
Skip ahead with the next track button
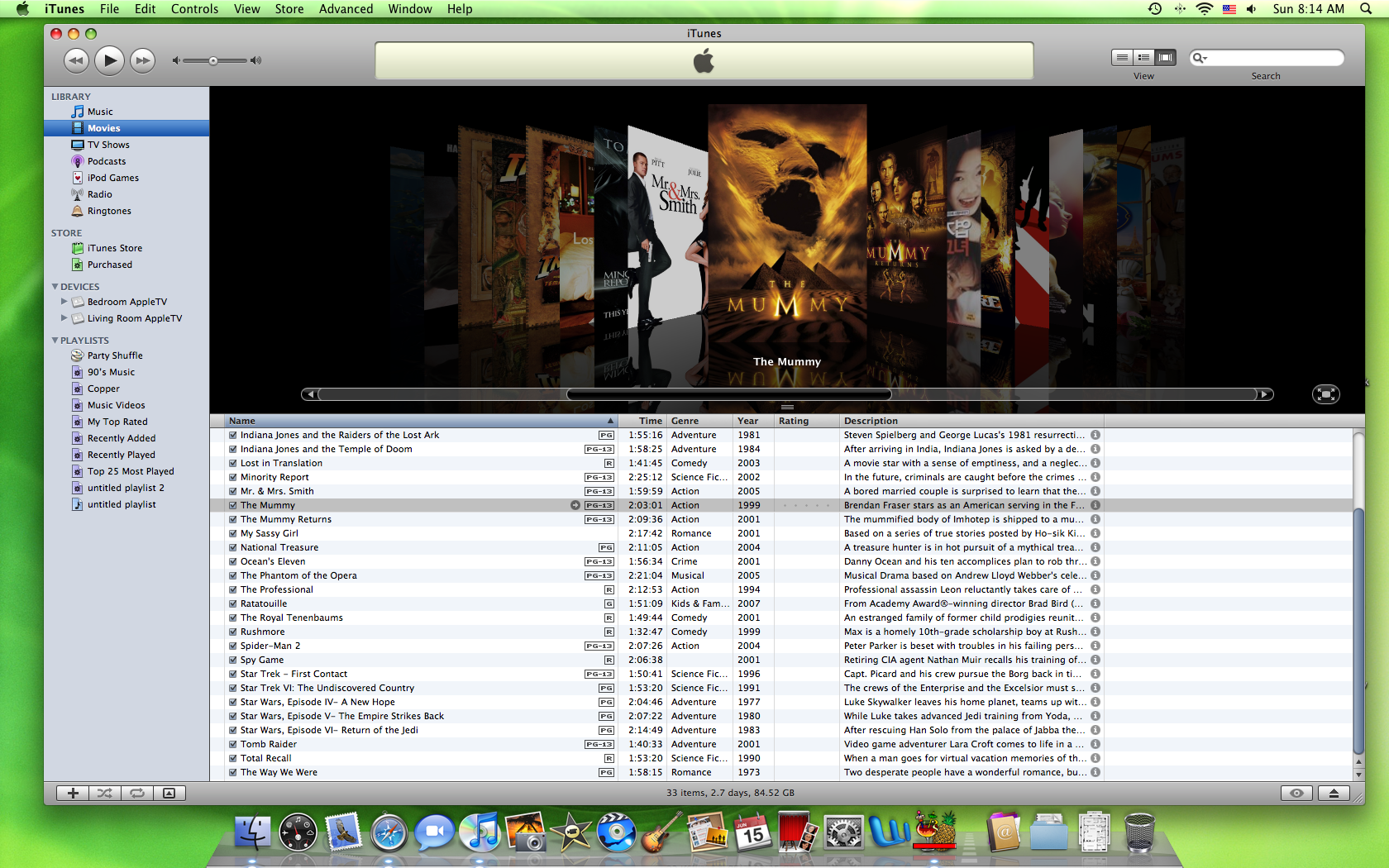click(x=143, y=60)
